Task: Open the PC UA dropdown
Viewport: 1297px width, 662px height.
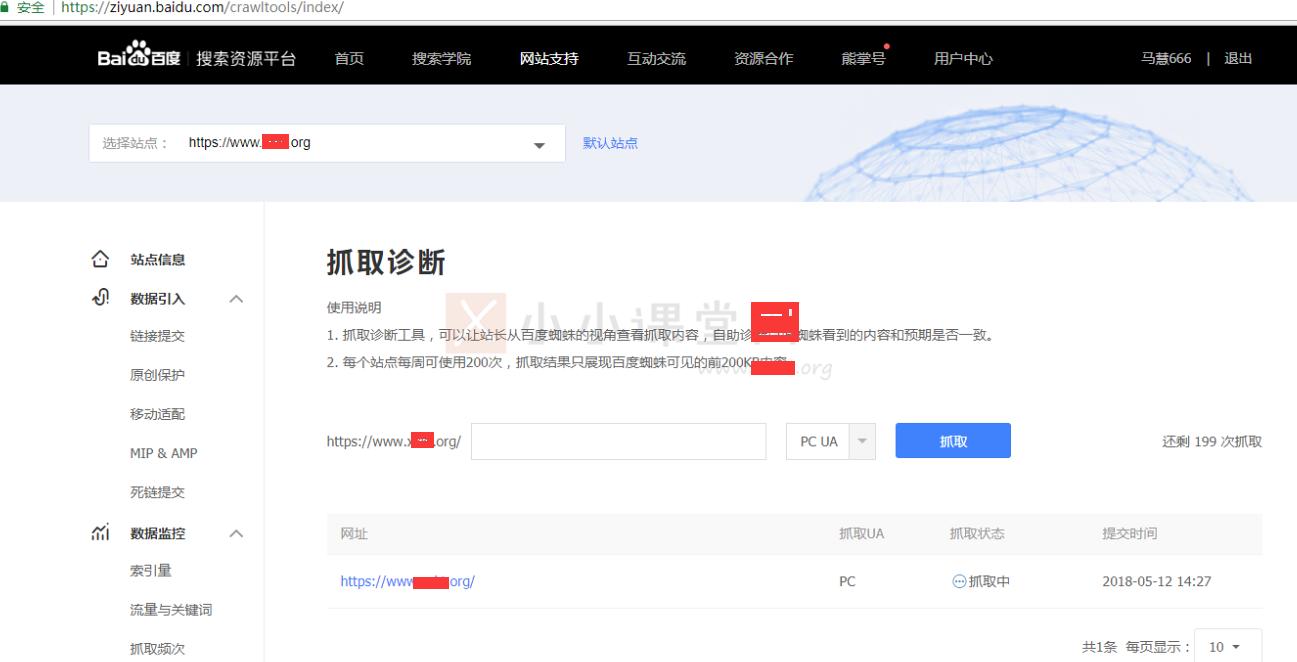Action: [861, 440]
